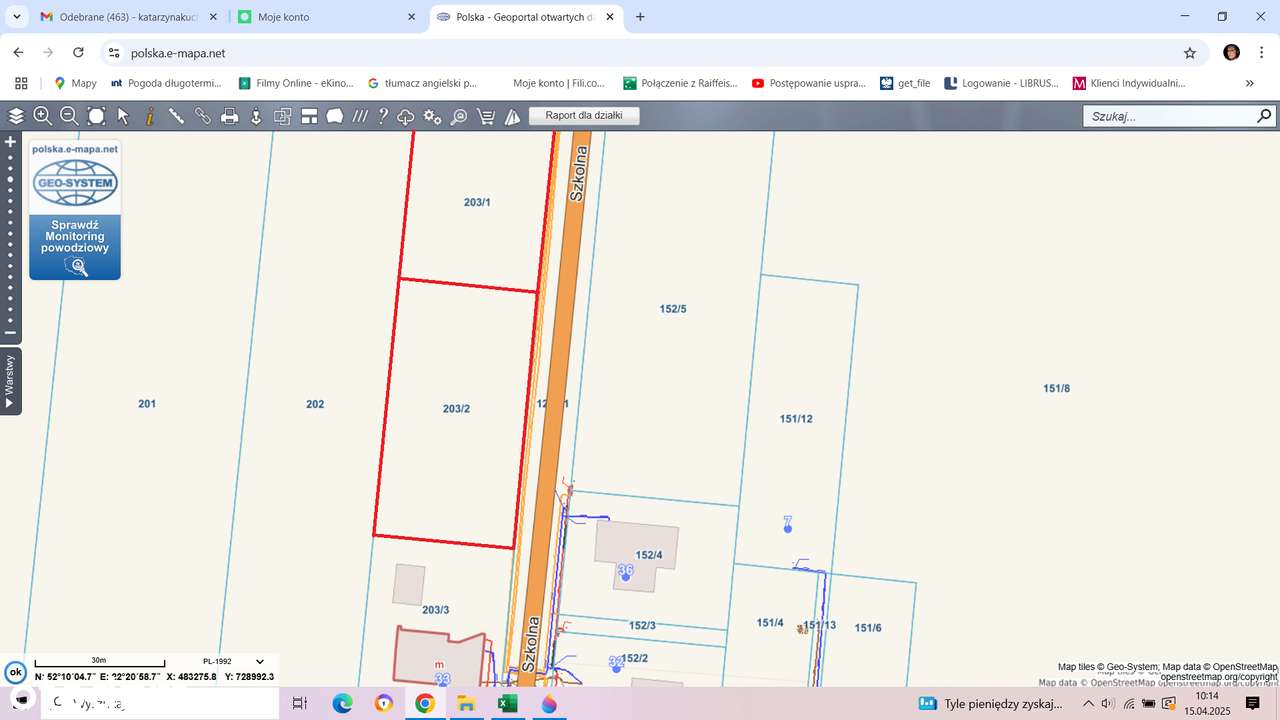The image size is (1280, 720).
Task: Click the blue ok status indicator
Action: point(15,672)
